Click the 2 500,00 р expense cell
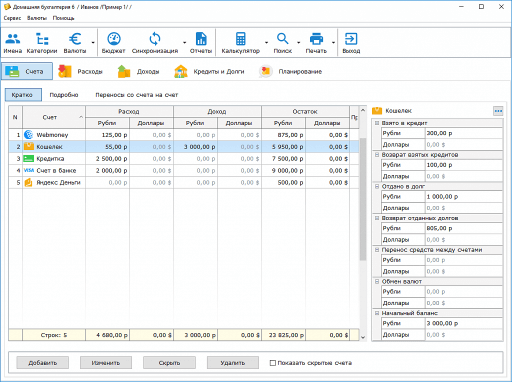Image resolution: width=512 pixels, height=382 pixels. (x=107, y=159)
